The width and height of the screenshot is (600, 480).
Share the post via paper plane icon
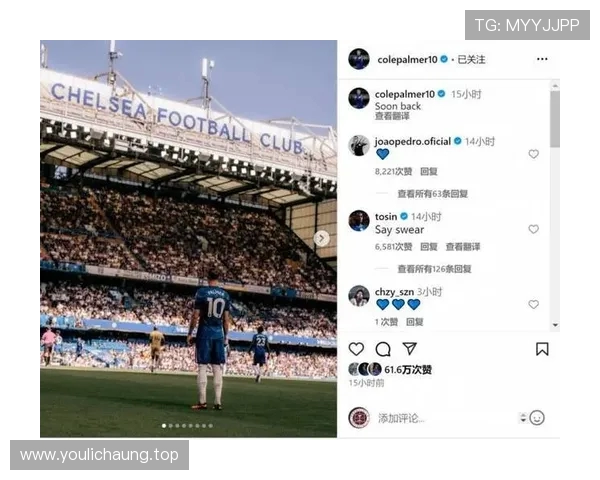(409, 348)
